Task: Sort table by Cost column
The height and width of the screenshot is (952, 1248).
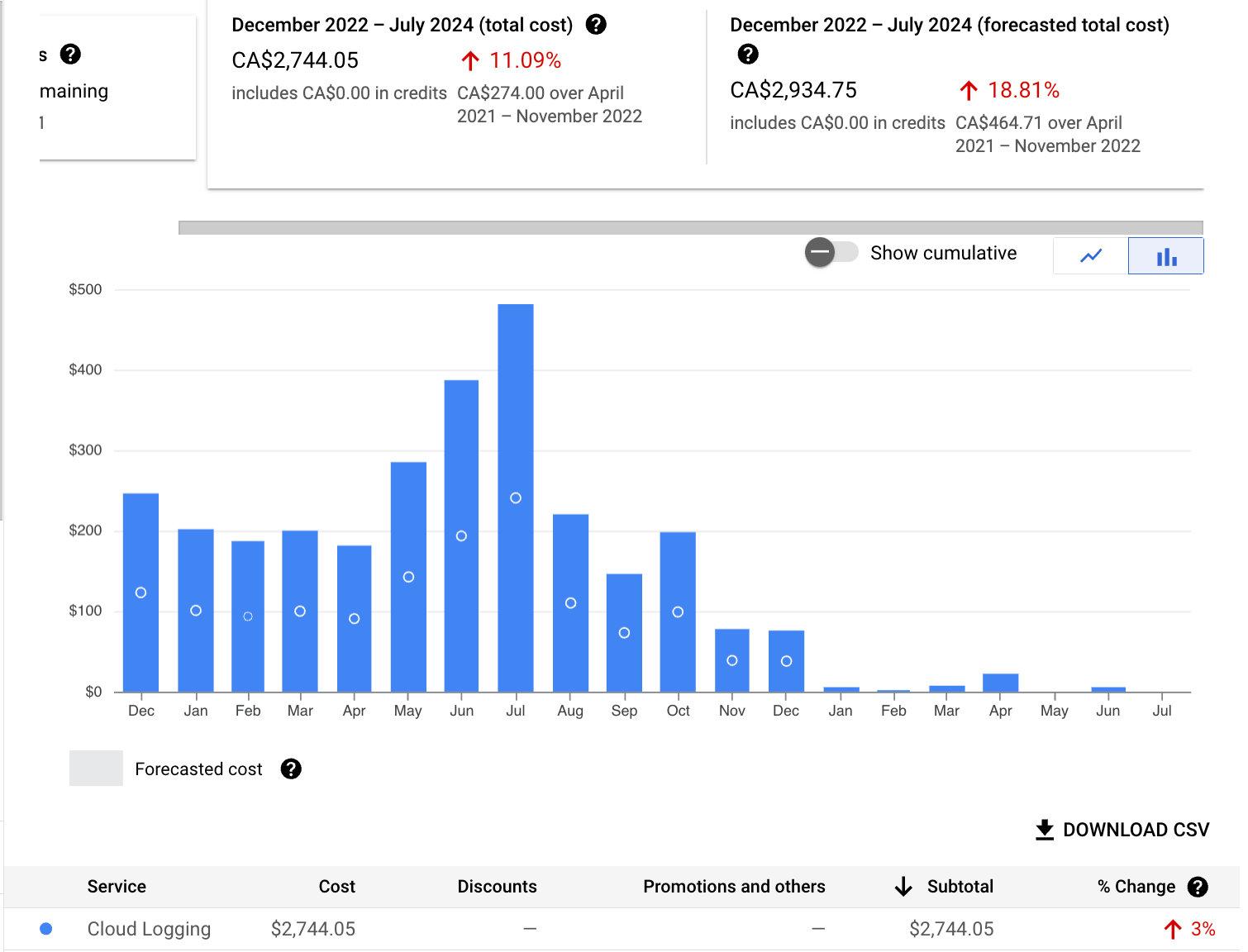Action: point(337,887)
